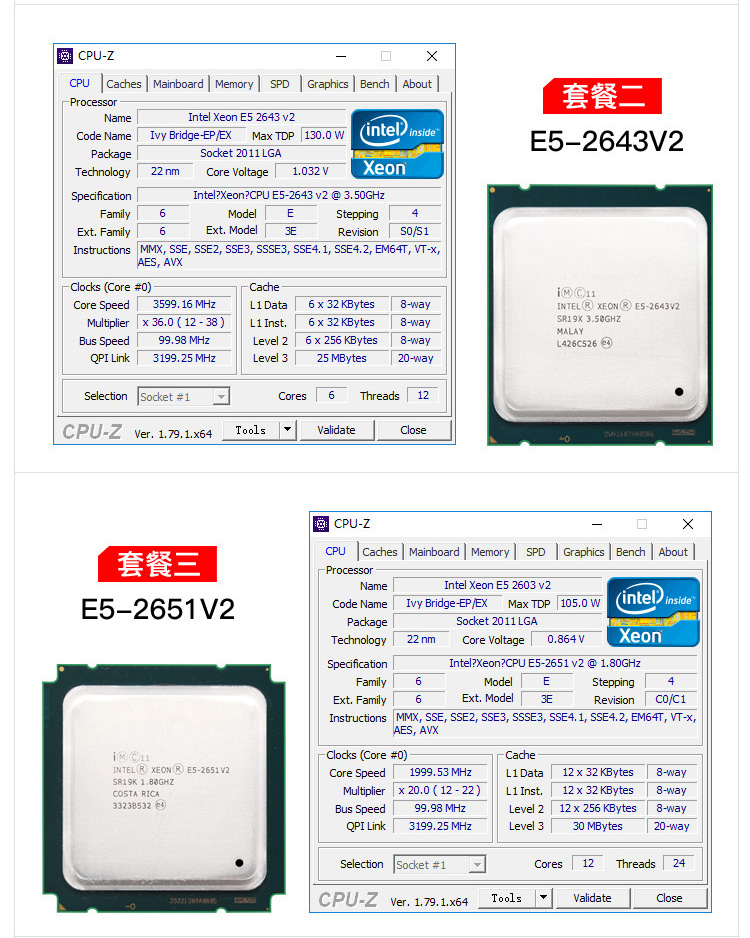Open the Caches tab in the upper CPU-Z window

pyautogui.click(x=124, y=84)
